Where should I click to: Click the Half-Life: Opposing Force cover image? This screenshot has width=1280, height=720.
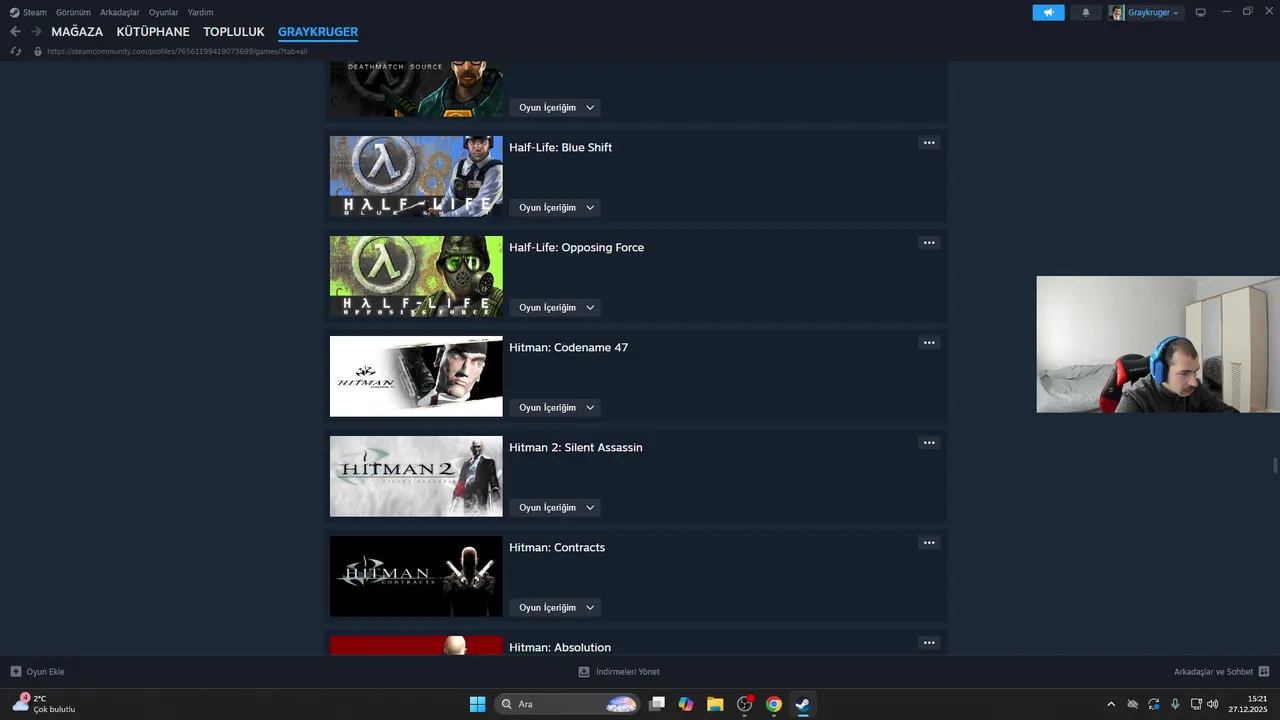pos(416,276)
